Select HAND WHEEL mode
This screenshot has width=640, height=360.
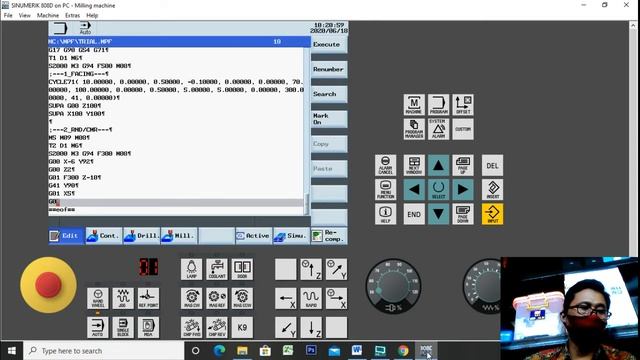(98, 298)
